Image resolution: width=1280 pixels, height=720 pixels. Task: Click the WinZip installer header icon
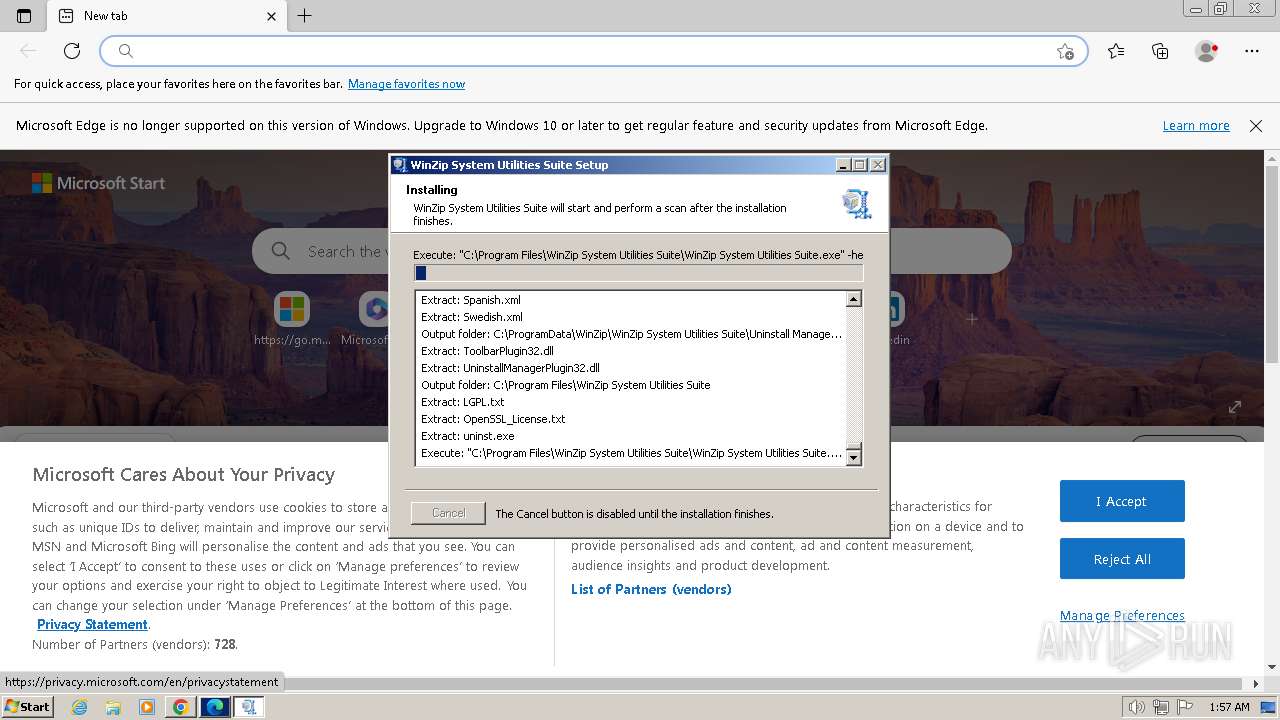tap(857, 203)
